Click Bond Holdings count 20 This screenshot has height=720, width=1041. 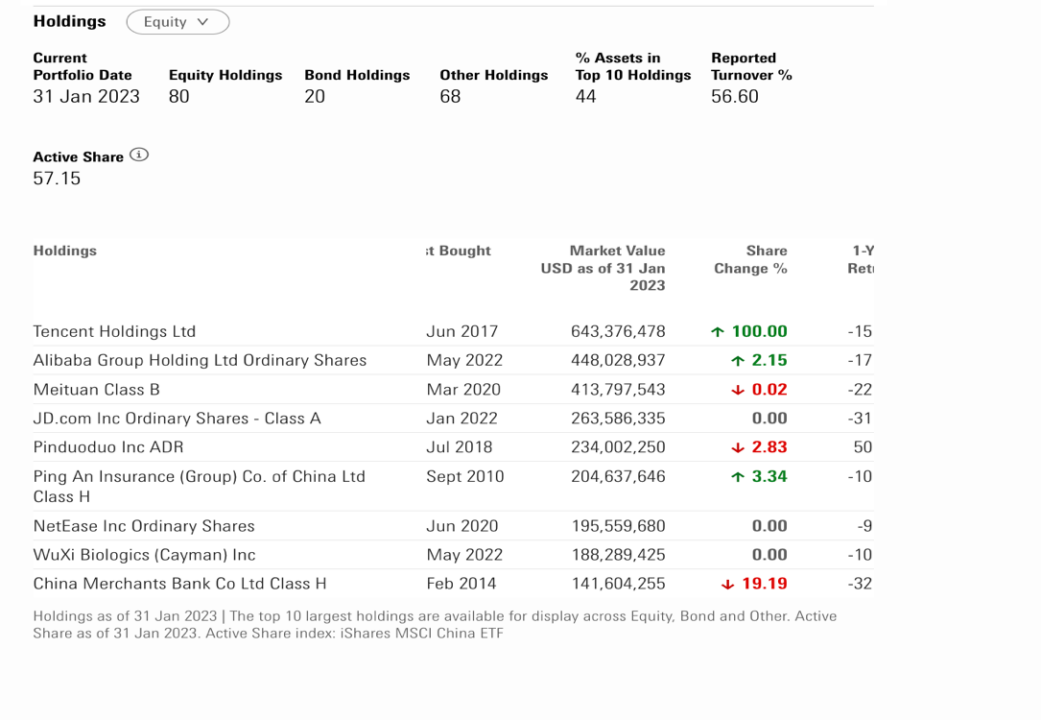315,96
